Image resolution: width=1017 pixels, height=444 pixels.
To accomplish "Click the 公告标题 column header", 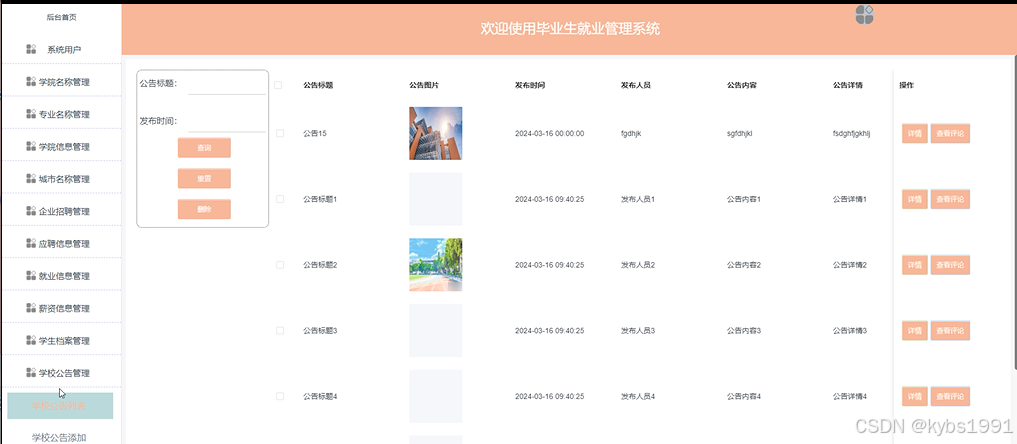I will [318, 85].
